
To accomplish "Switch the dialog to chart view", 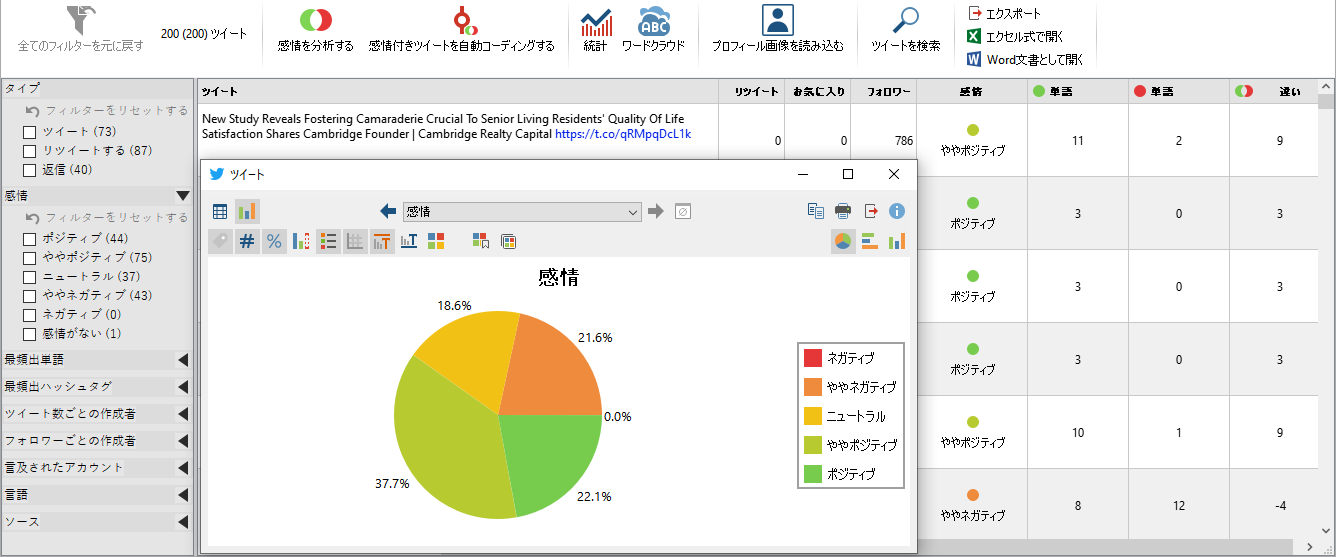I will (247, 212).
